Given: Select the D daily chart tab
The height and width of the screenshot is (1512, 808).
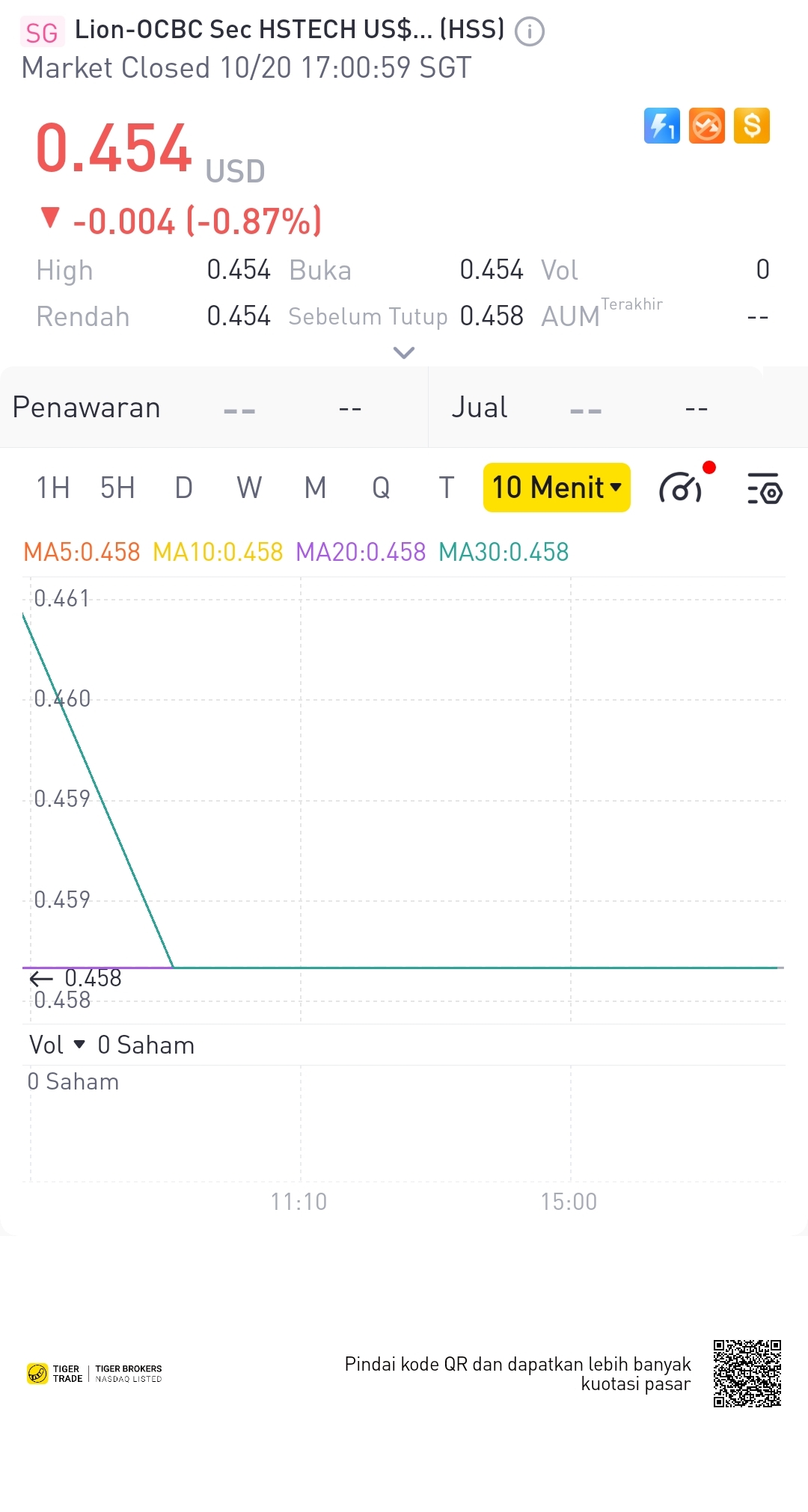Looking at the screenshot, I should [183, 488].
